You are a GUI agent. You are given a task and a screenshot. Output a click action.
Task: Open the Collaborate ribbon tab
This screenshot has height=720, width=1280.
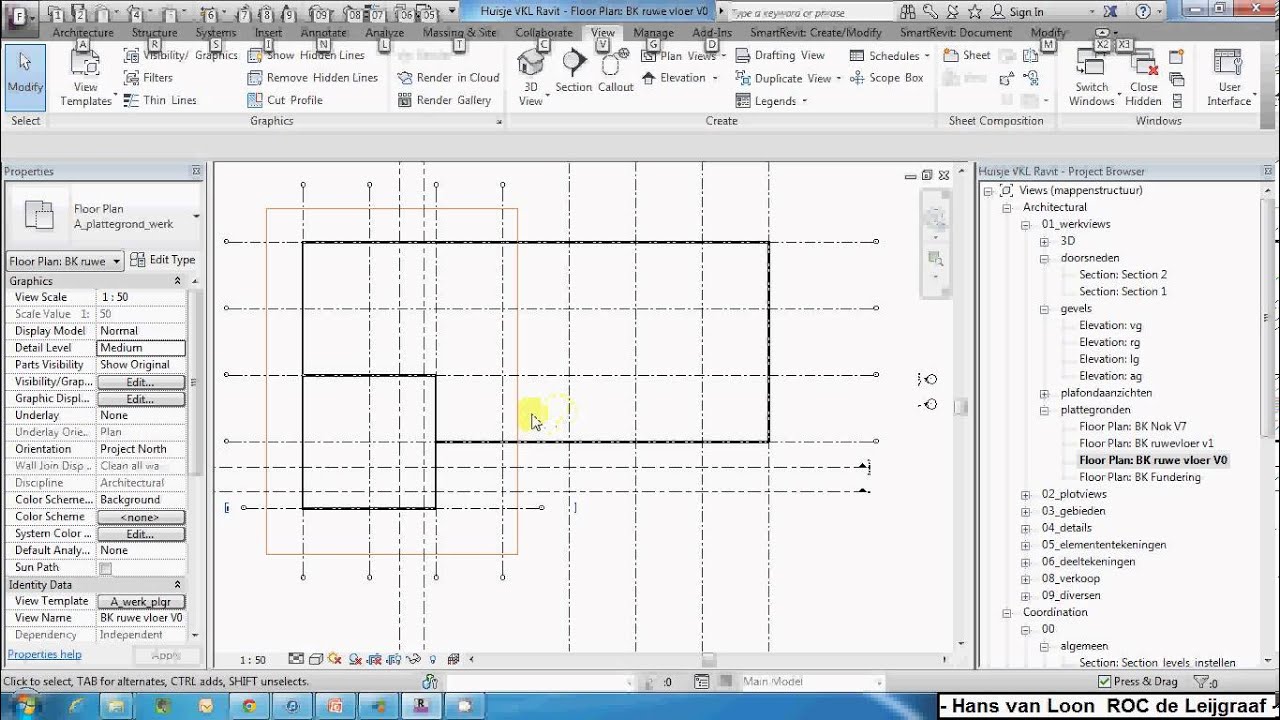pos(544,32)
